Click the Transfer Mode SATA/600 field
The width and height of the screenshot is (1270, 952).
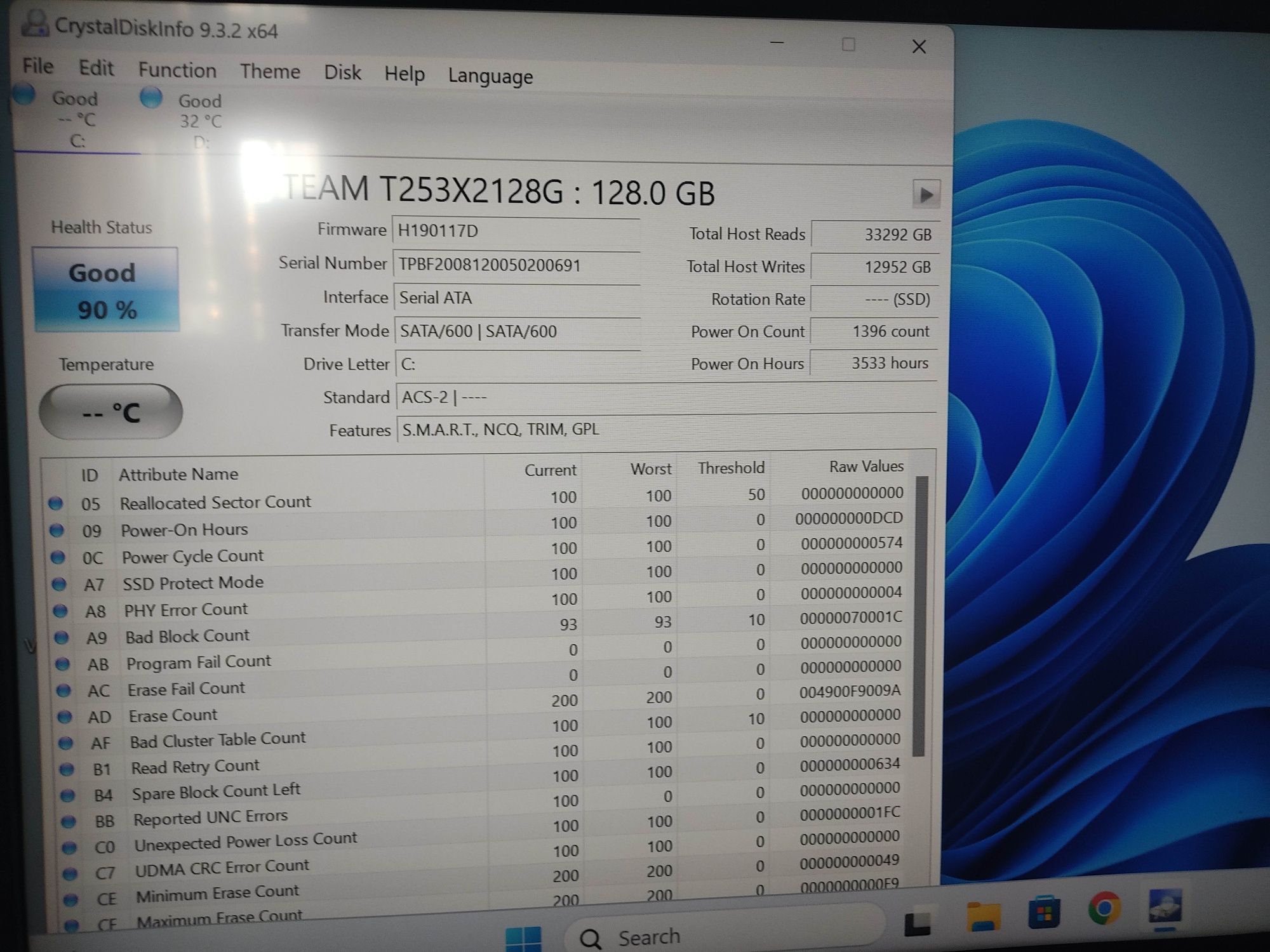[x=517, y=331]
